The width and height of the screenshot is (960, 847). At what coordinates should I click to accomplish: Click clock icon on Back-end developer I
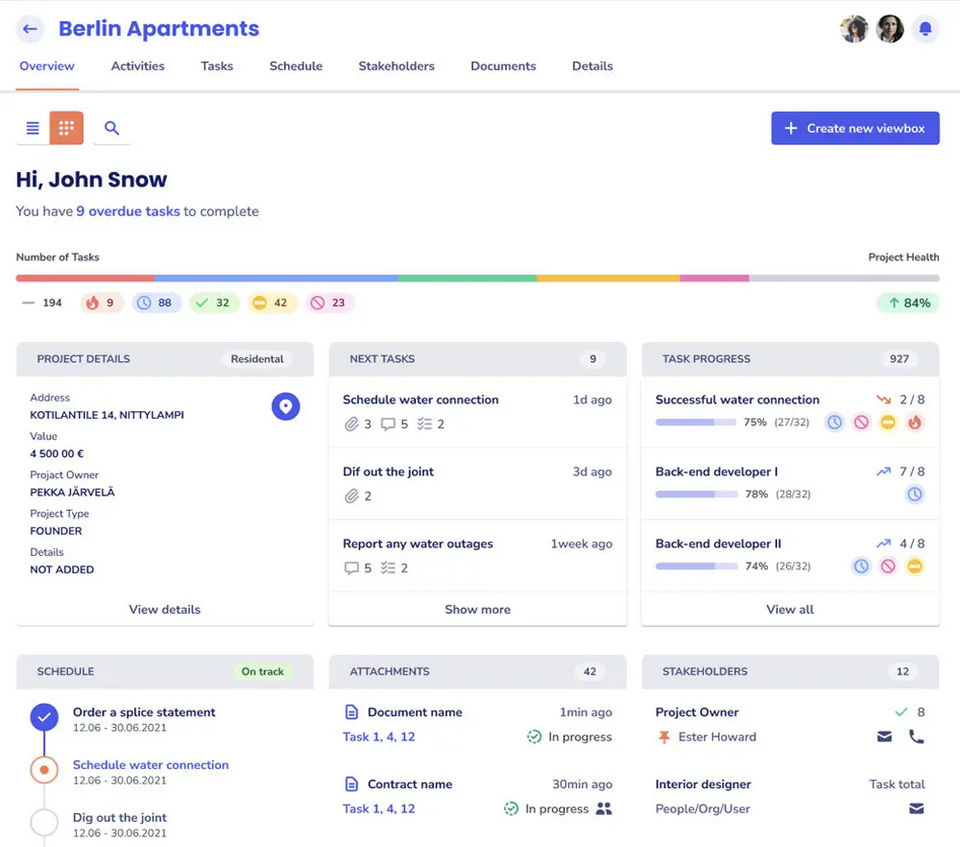pyautogui.click(x=914, y=494)
